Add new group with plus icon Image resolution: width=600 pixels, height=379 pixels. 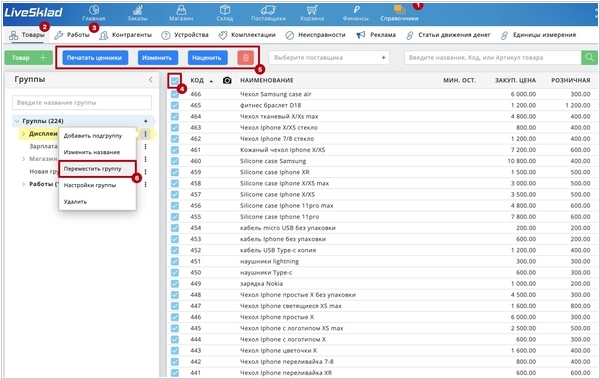click(x=146, y=121)
